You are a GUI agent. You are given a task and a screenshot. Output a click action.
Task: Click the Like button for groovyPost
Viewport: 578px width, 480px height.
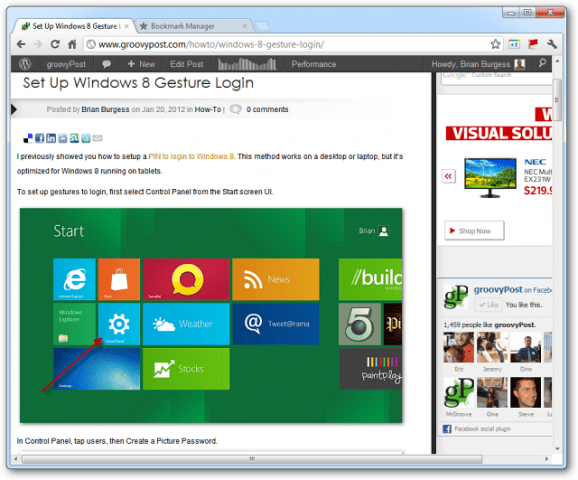click(x=488, y=305)
